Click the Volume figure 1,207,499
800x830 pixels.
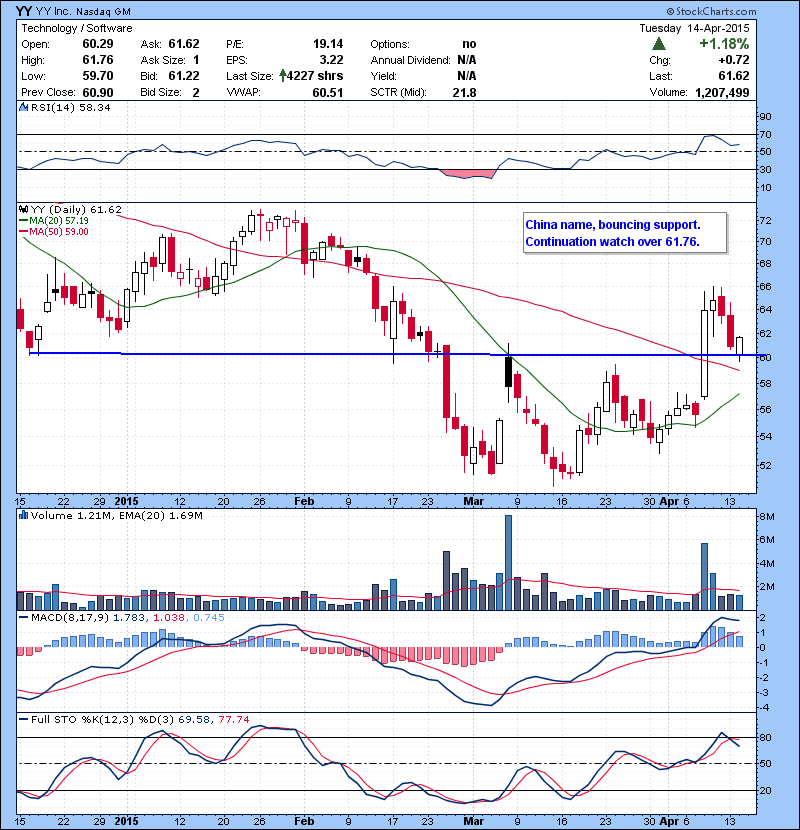[722, 92]
